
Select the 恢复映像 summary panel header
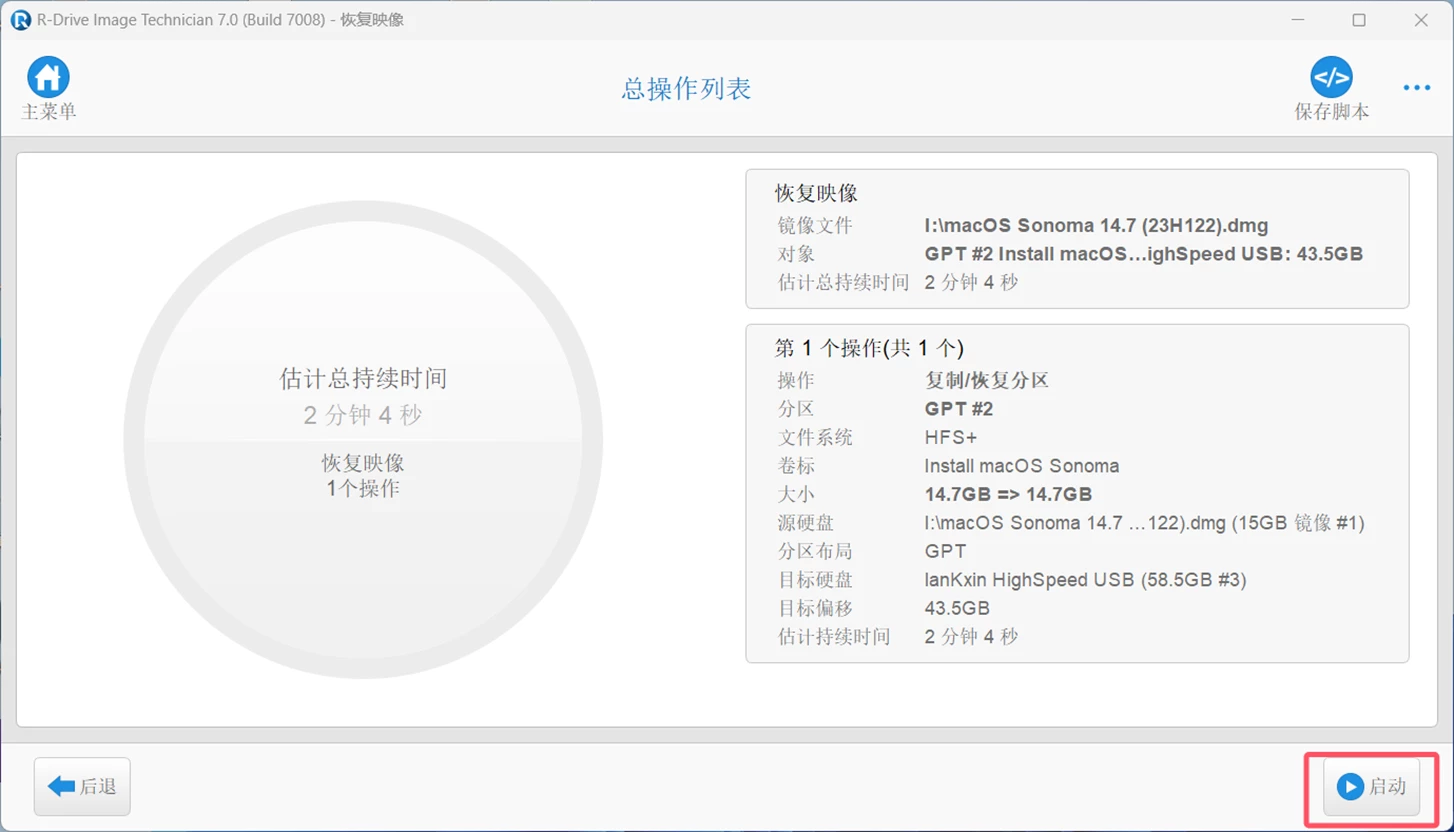[816, 194]
